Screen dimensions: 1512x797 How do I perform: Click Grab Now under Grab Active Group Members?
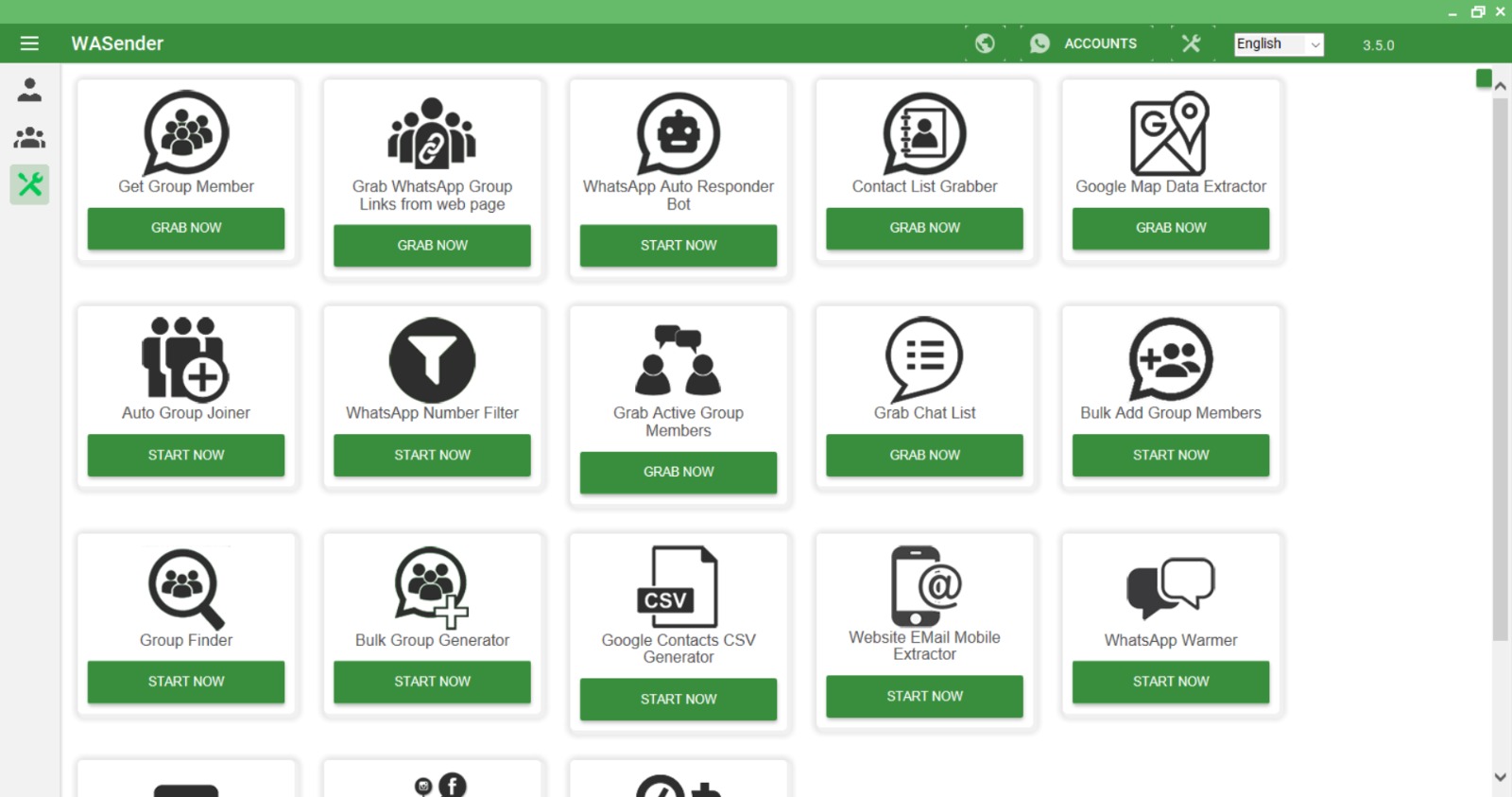[679, 472]
